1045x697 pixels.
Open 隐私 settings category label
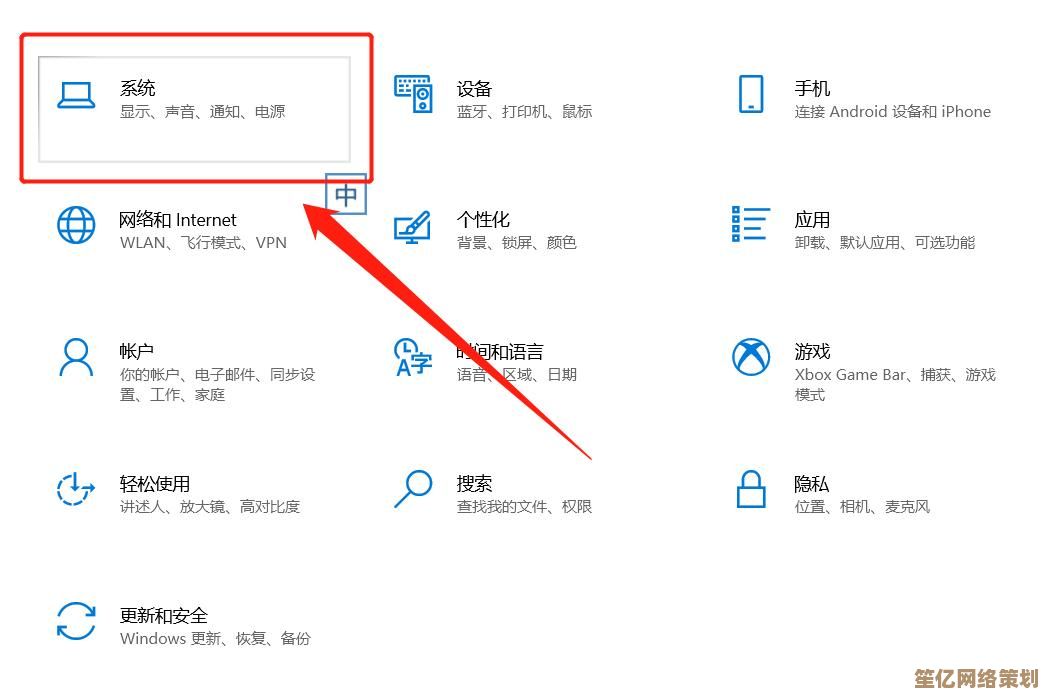coord(812,484)
